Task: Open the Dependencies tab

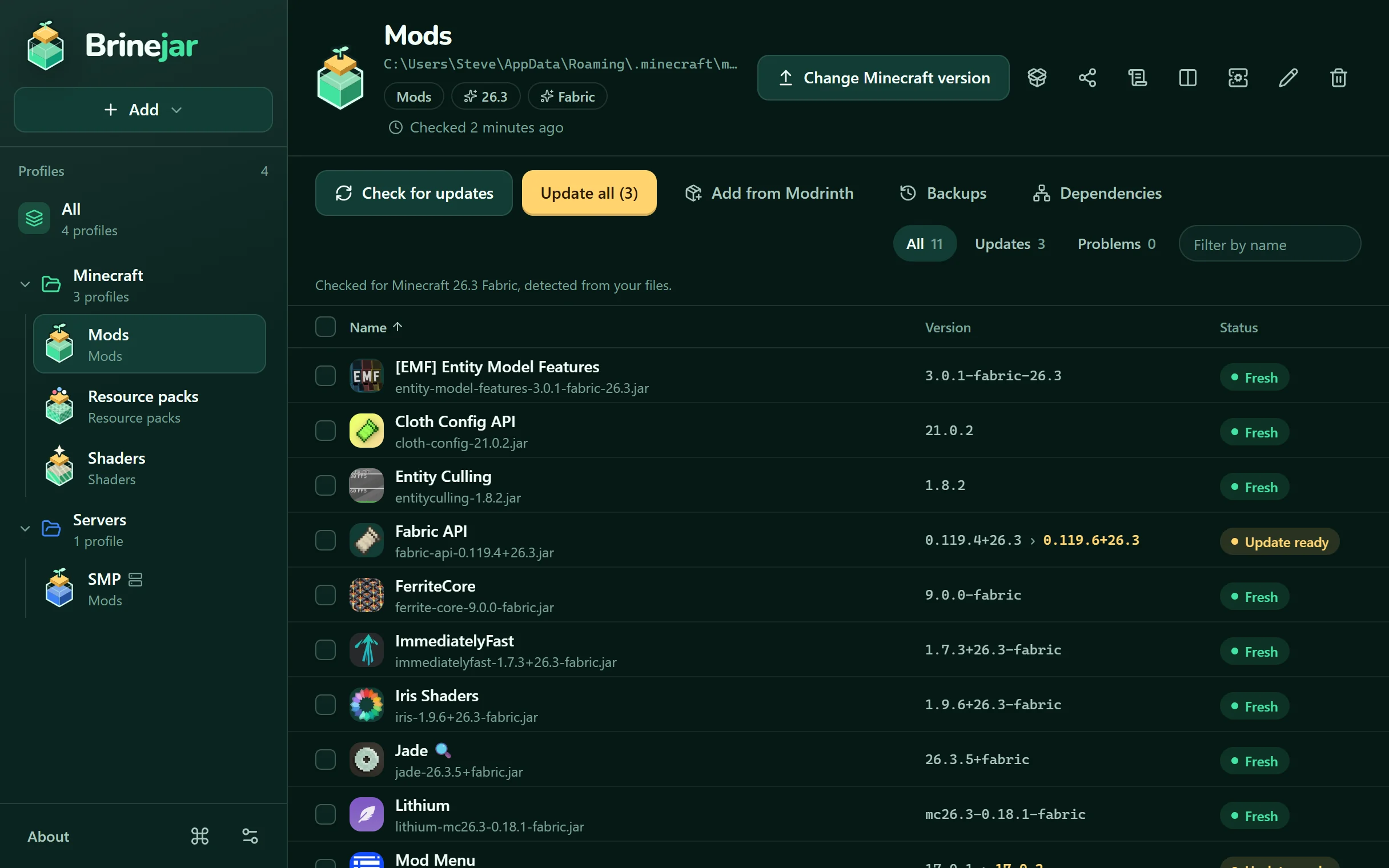Action: pyautogui.click(x=1097, y=194)
